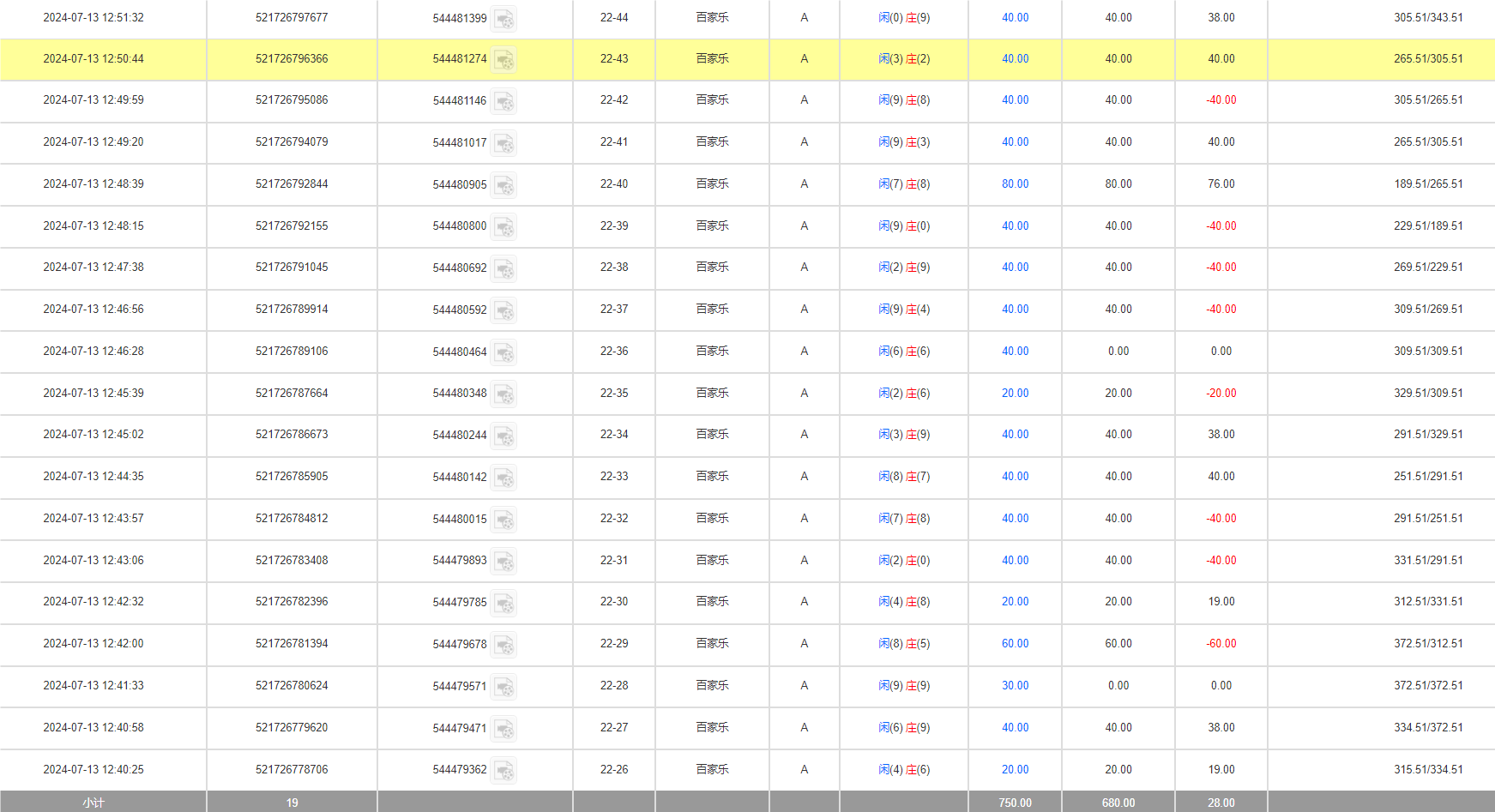Select 庄(9) result in round 22-44
The image size is (1495, 812).
(916, 17)
